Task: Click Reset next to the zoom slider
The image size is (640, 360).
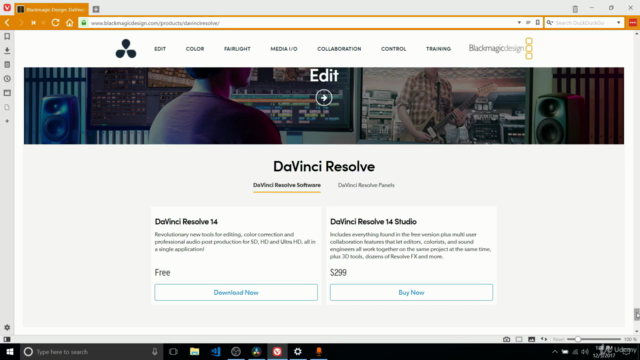Action: click(558, 340)
